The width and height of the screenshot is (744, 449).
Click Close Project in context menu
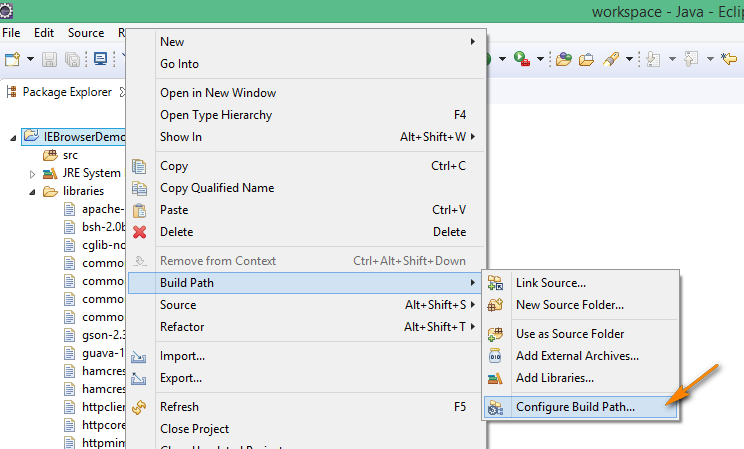pyautogui.click(x=196, y=429)
